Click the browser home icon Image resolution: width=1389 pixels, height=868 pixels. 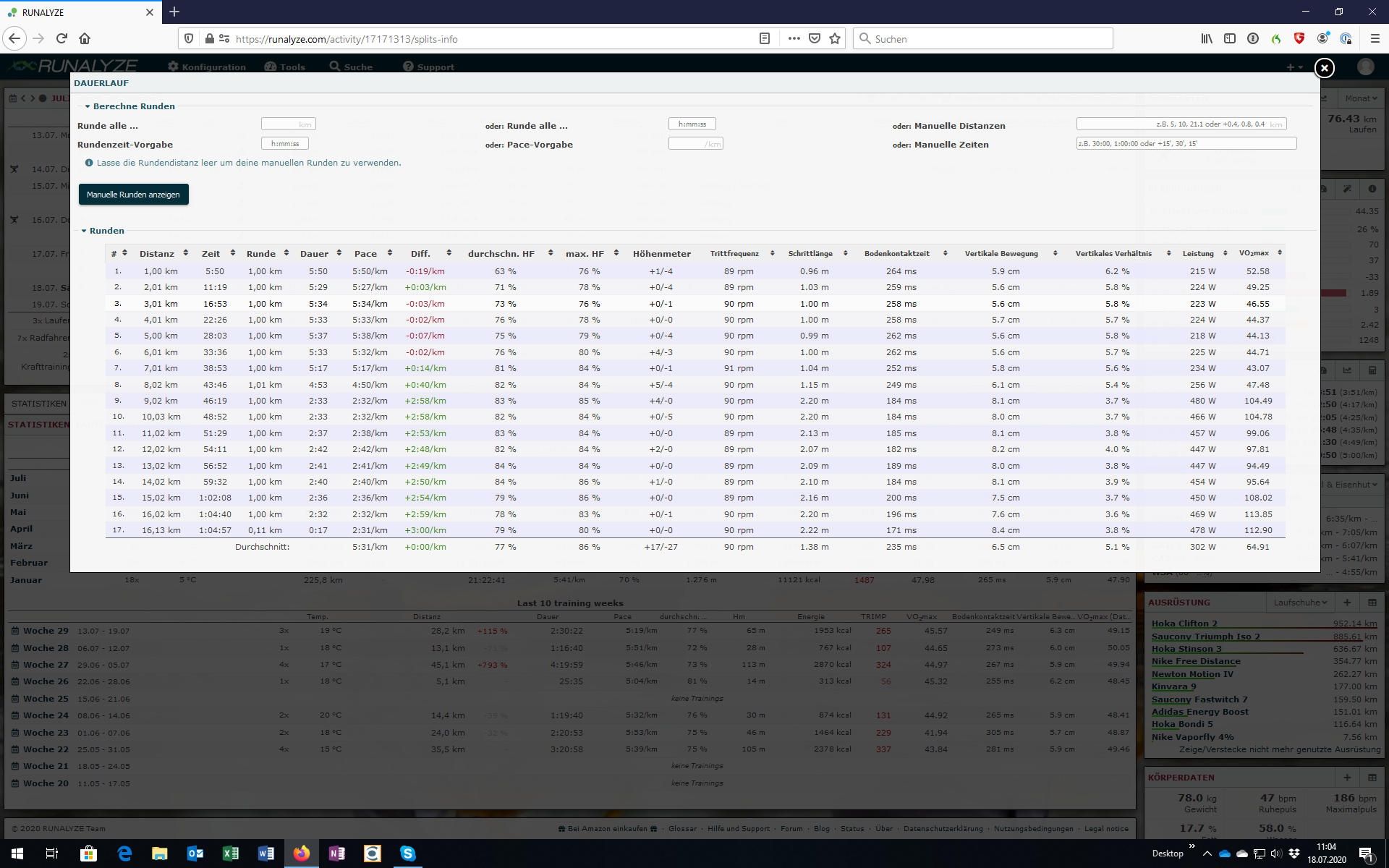(85, 38)
